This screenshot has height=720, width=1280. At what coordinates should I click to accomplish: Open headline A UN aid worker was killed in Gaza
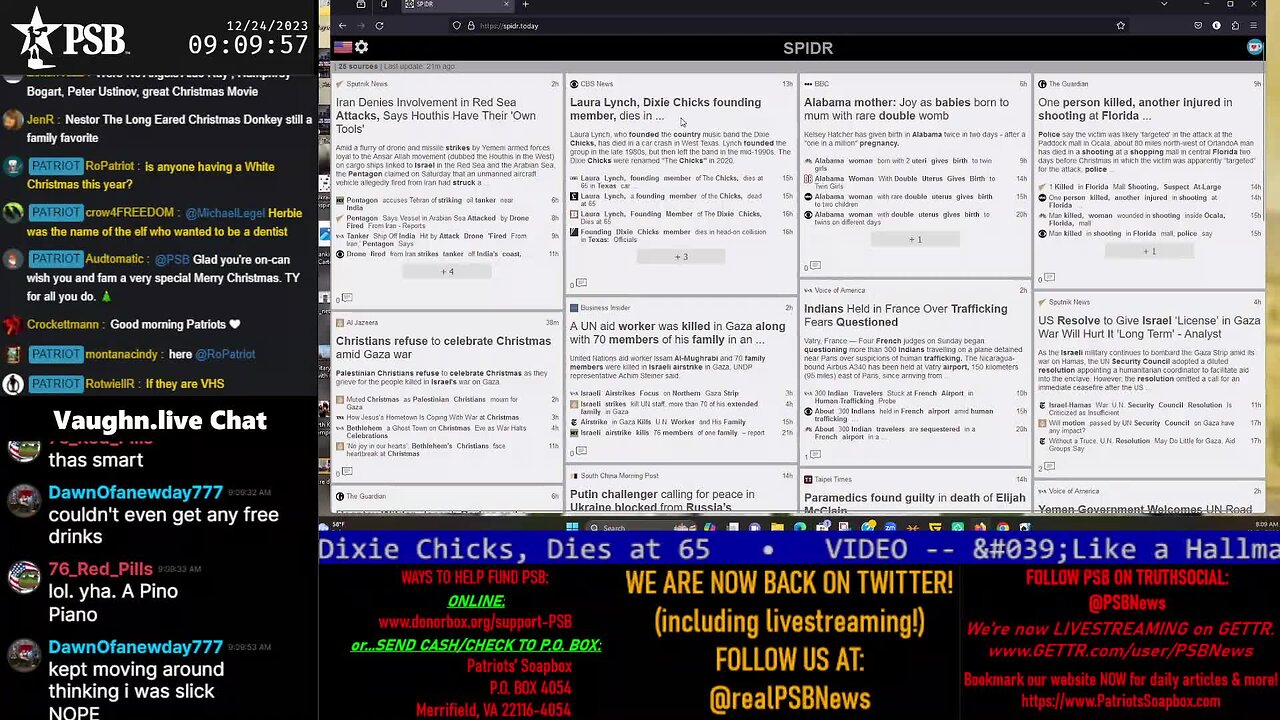point(677,333)
